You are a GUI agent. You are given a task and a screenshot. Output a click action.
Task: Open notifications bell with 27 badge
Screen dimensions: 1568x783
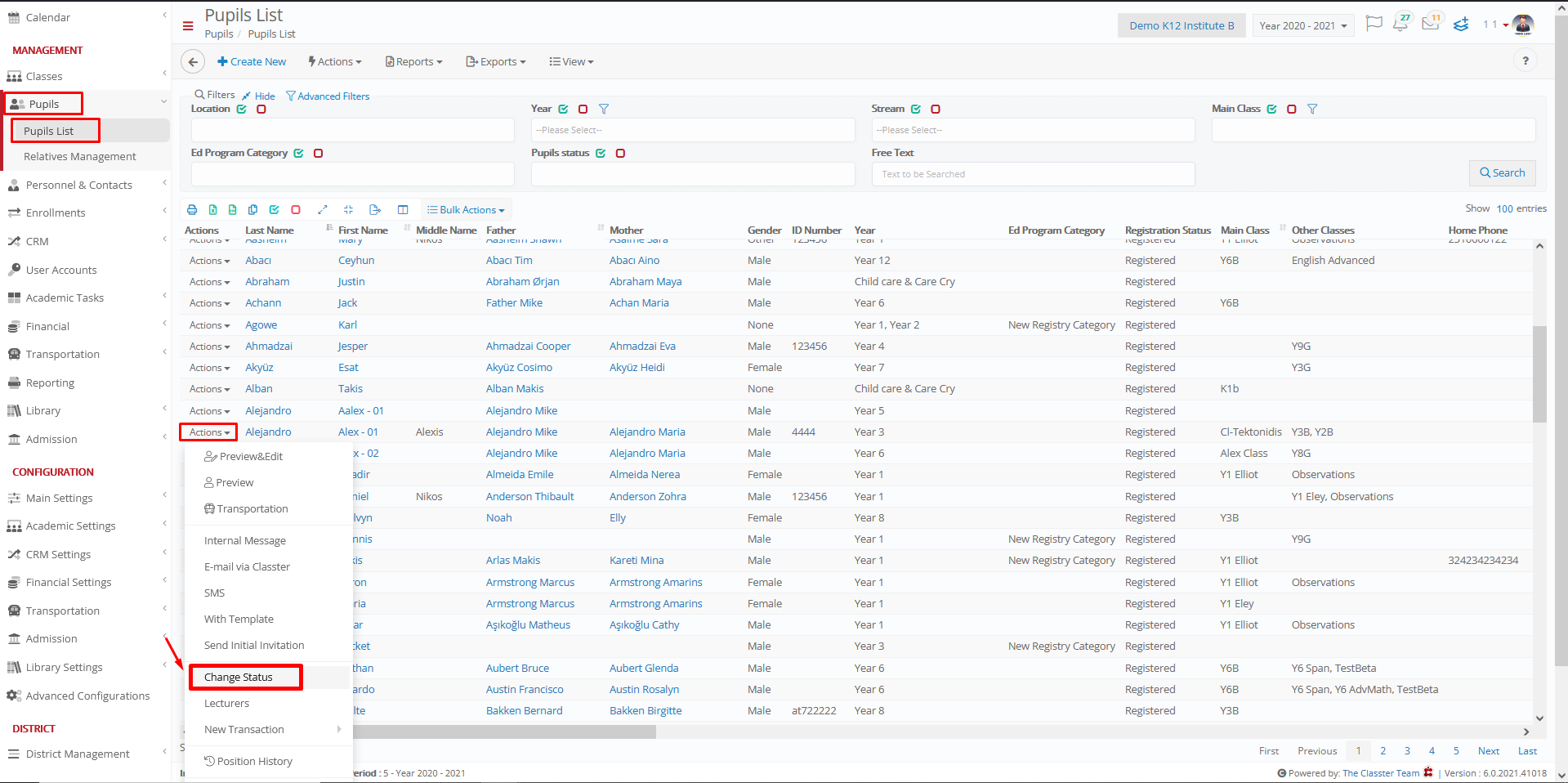1401,24
